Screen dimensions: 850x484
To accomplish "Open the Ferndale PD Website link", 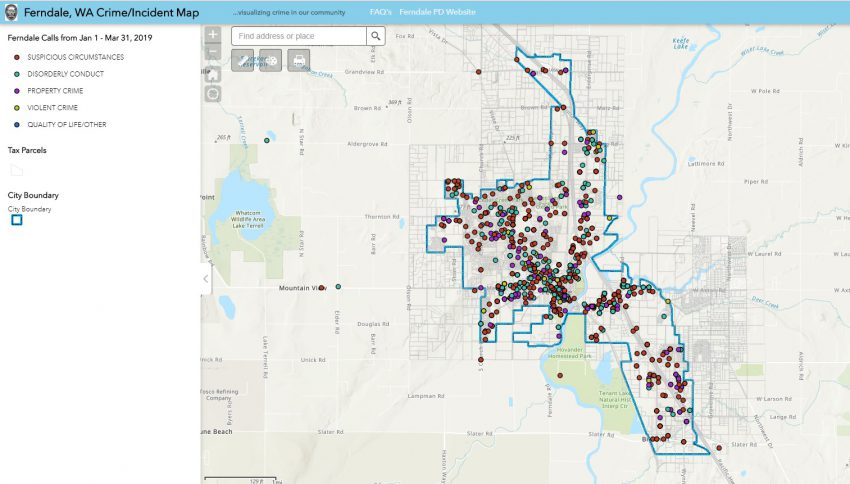I will (437, 12).
